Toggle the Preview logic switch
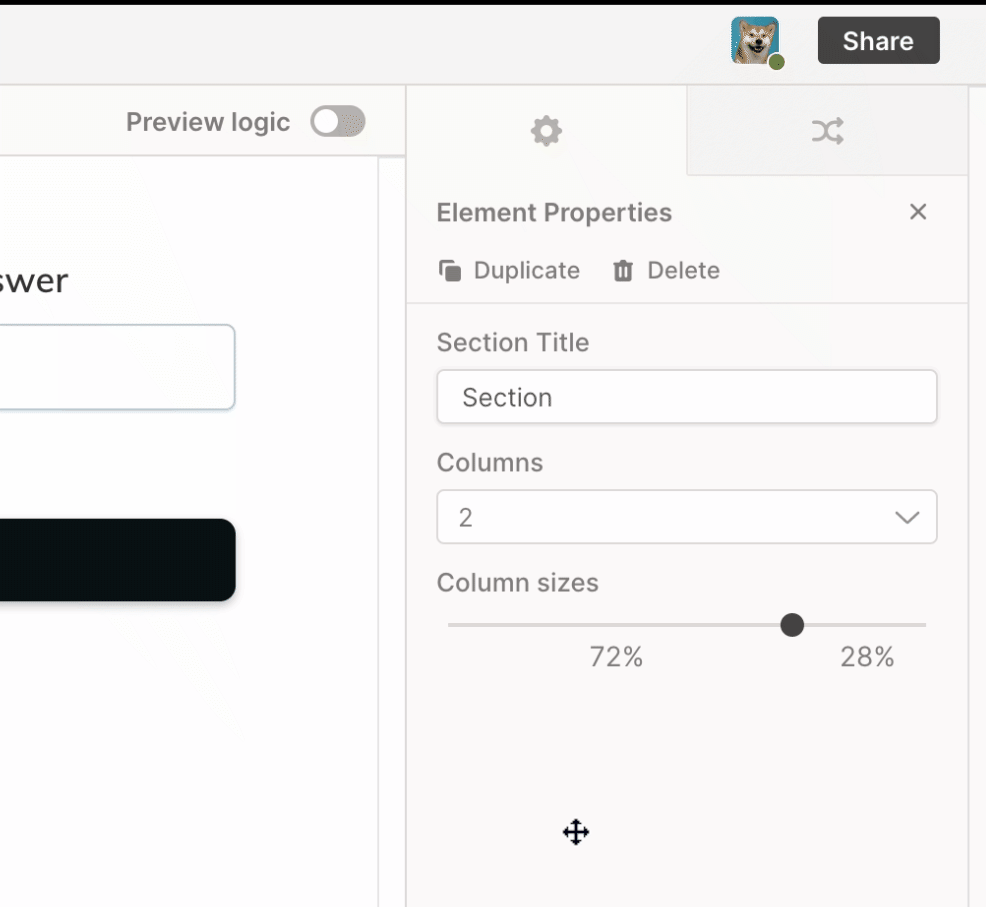 click(x=338, y=121)
